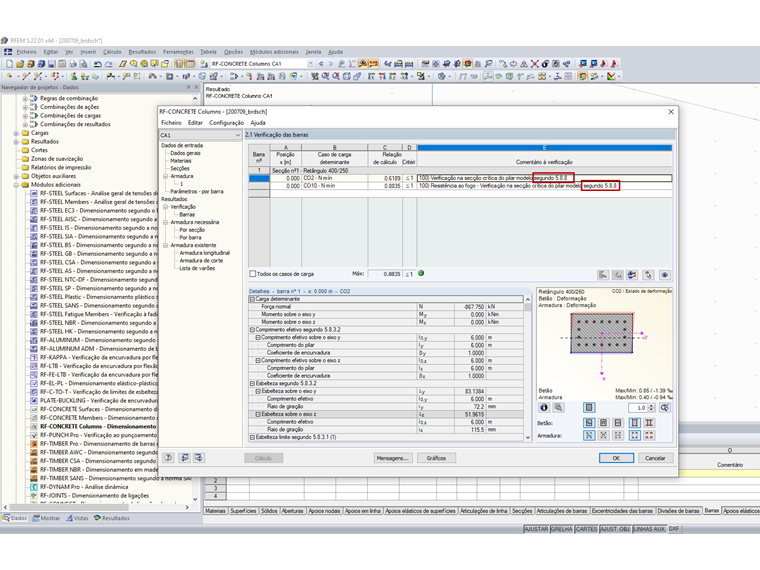Click the rainbow color scale icon in second toolbar
760x570 pixels.
(611, 76)
